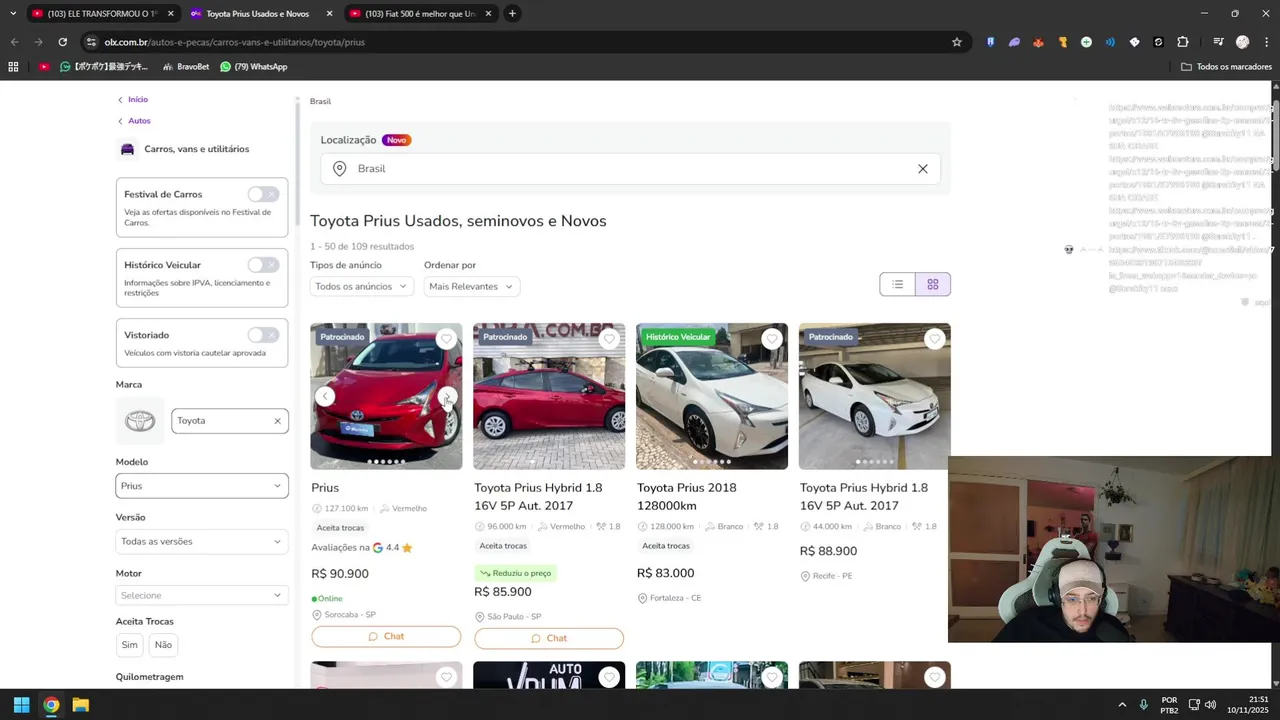Open red Prius Hybrid São Paulo photo

point(549,396)
